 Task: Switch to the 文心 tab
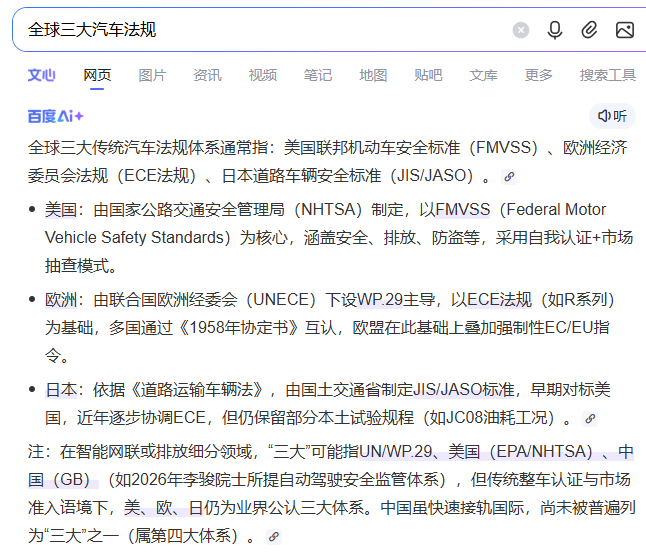[41, 75]
